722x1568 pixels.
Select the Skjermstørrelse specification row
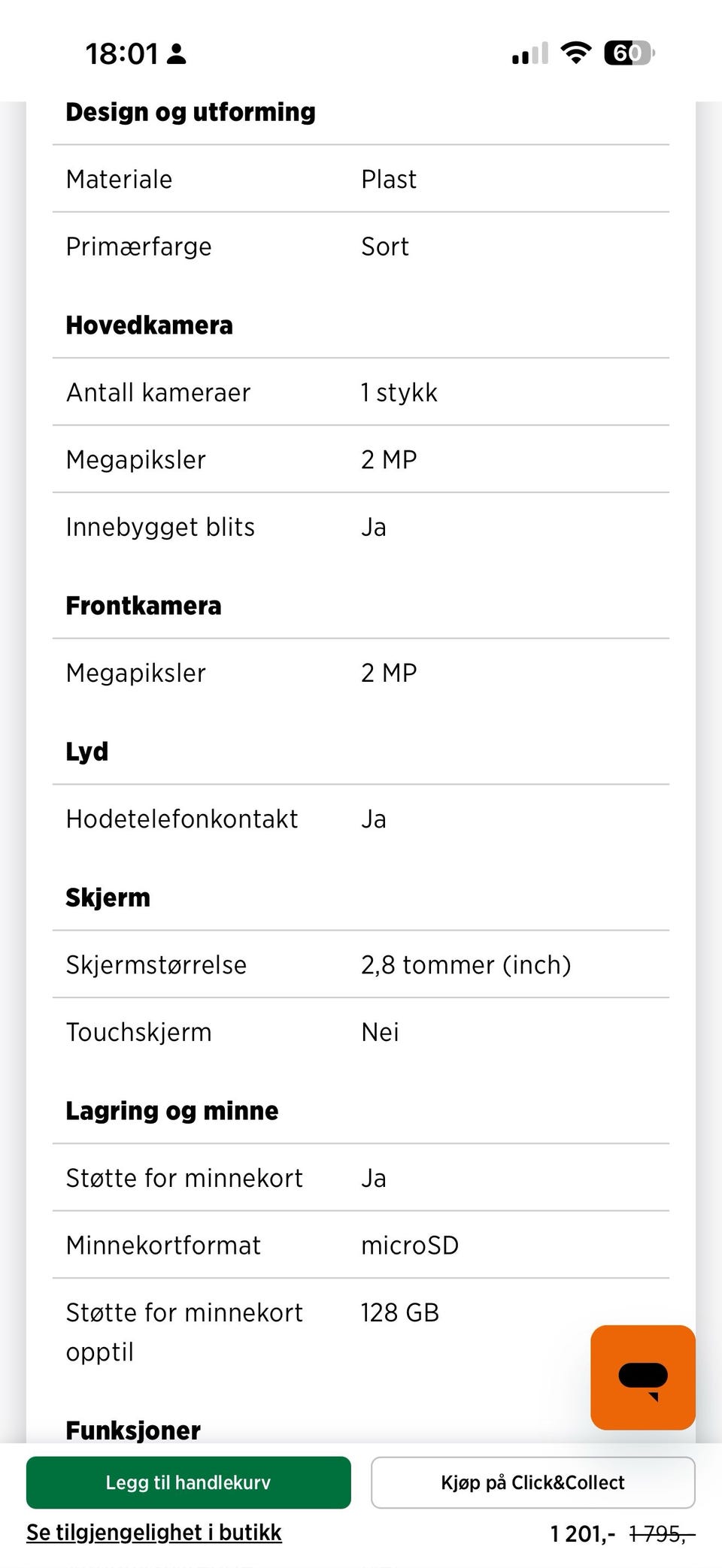click(361, 964)
